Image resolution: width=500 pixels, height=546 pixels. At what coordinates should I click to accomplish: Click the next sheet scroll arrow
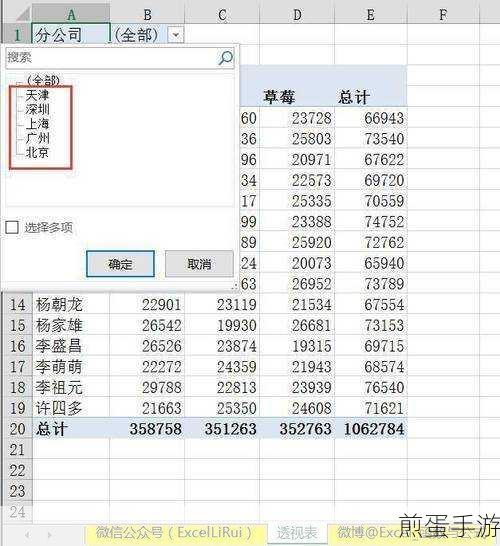pyautogui.click(x=49, y=534)
